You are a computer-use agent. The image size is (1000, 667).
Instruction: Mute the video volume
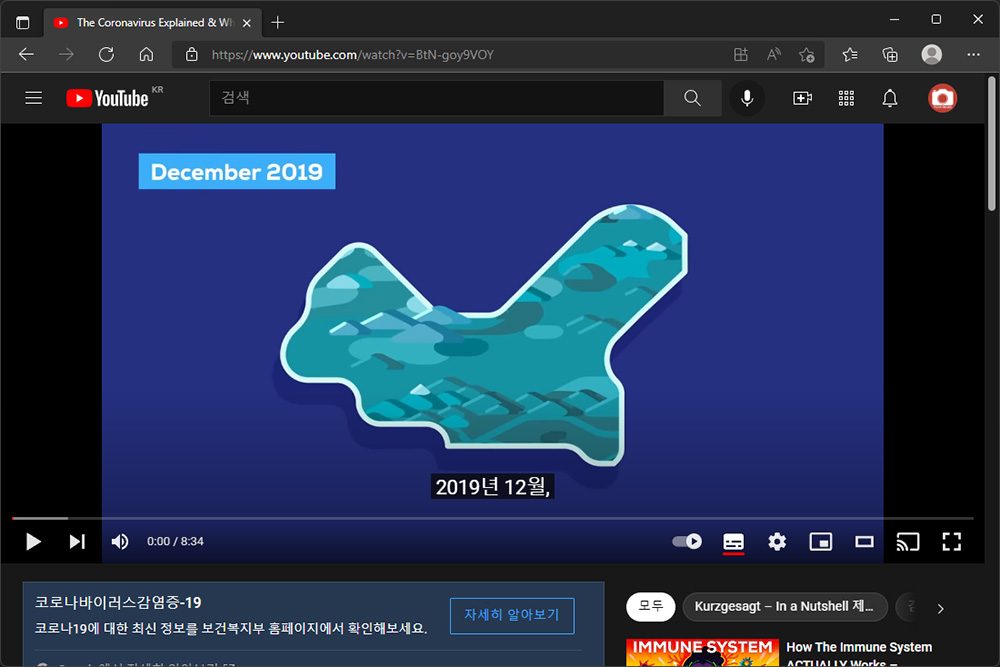pyautogui.click(x=120, y=541)
